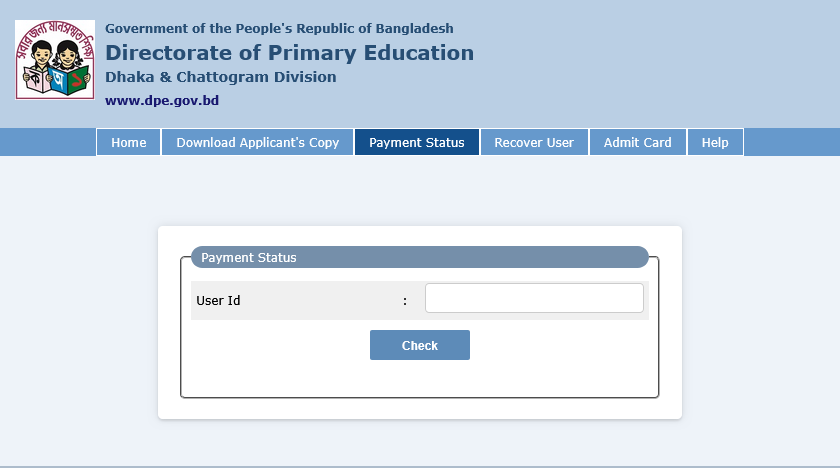
Task: Focus the User Id input field
Action: coord(534,298)
